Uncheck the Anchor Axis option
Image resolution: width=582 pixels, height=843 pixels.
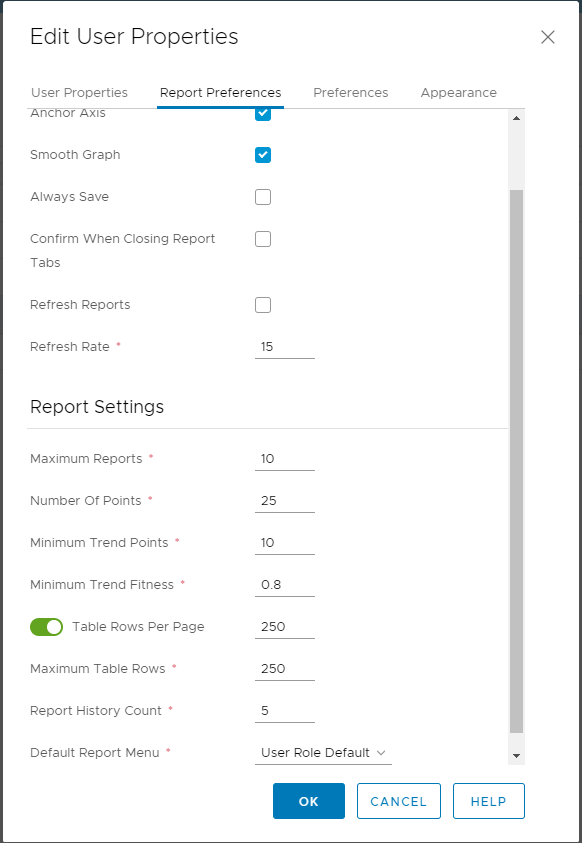click(x=263, y=113)
